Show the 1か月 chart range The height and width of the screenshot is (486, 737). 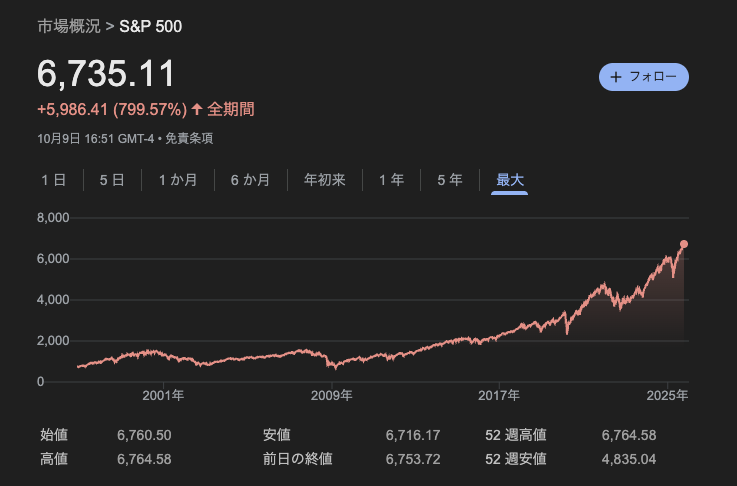click(x=177, y=180)
